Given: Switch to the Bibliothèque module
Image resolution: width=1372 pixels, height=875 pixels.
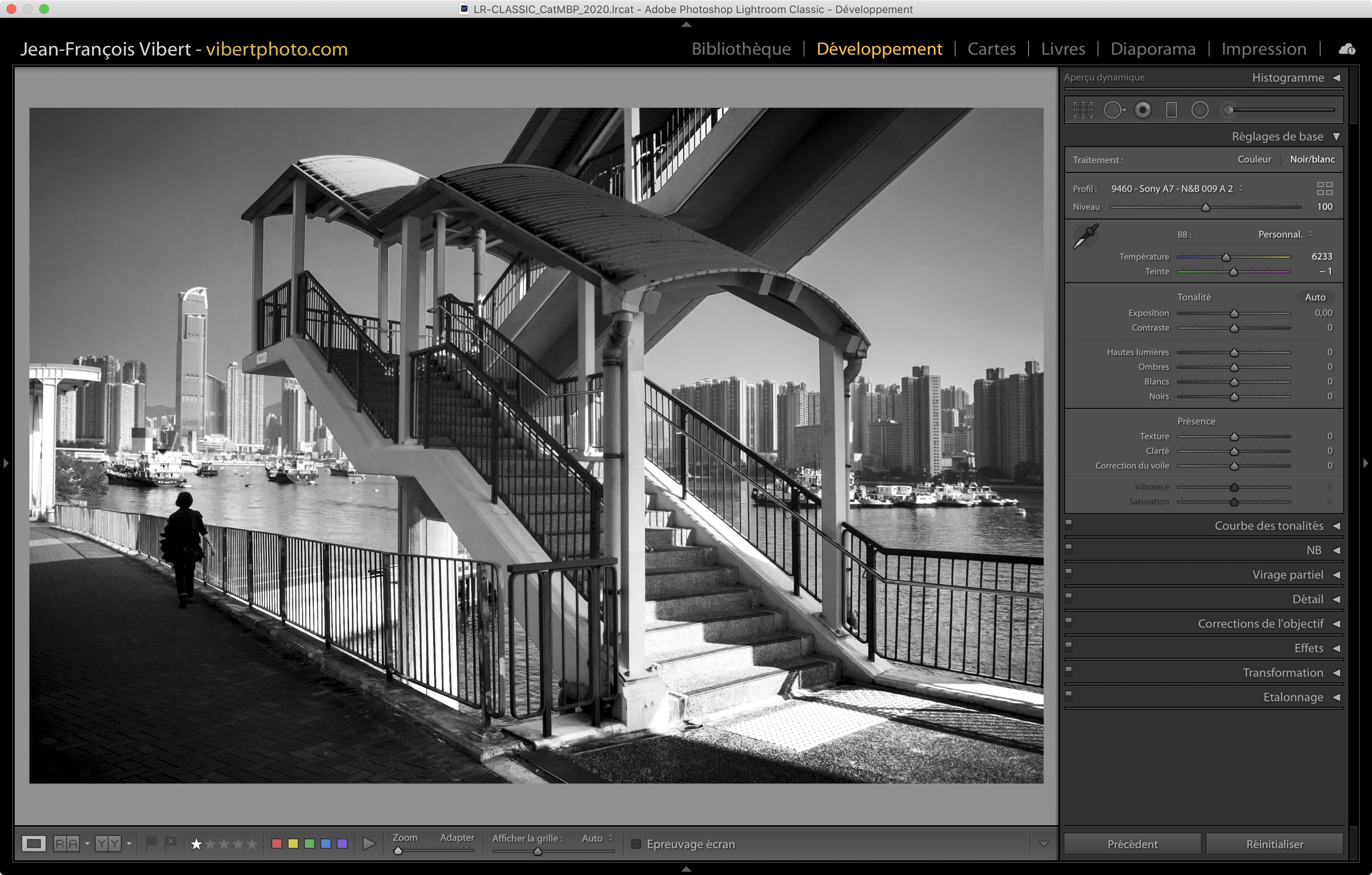Looking at the screenshot, I should pyautogui.click(x=741, y=49).
